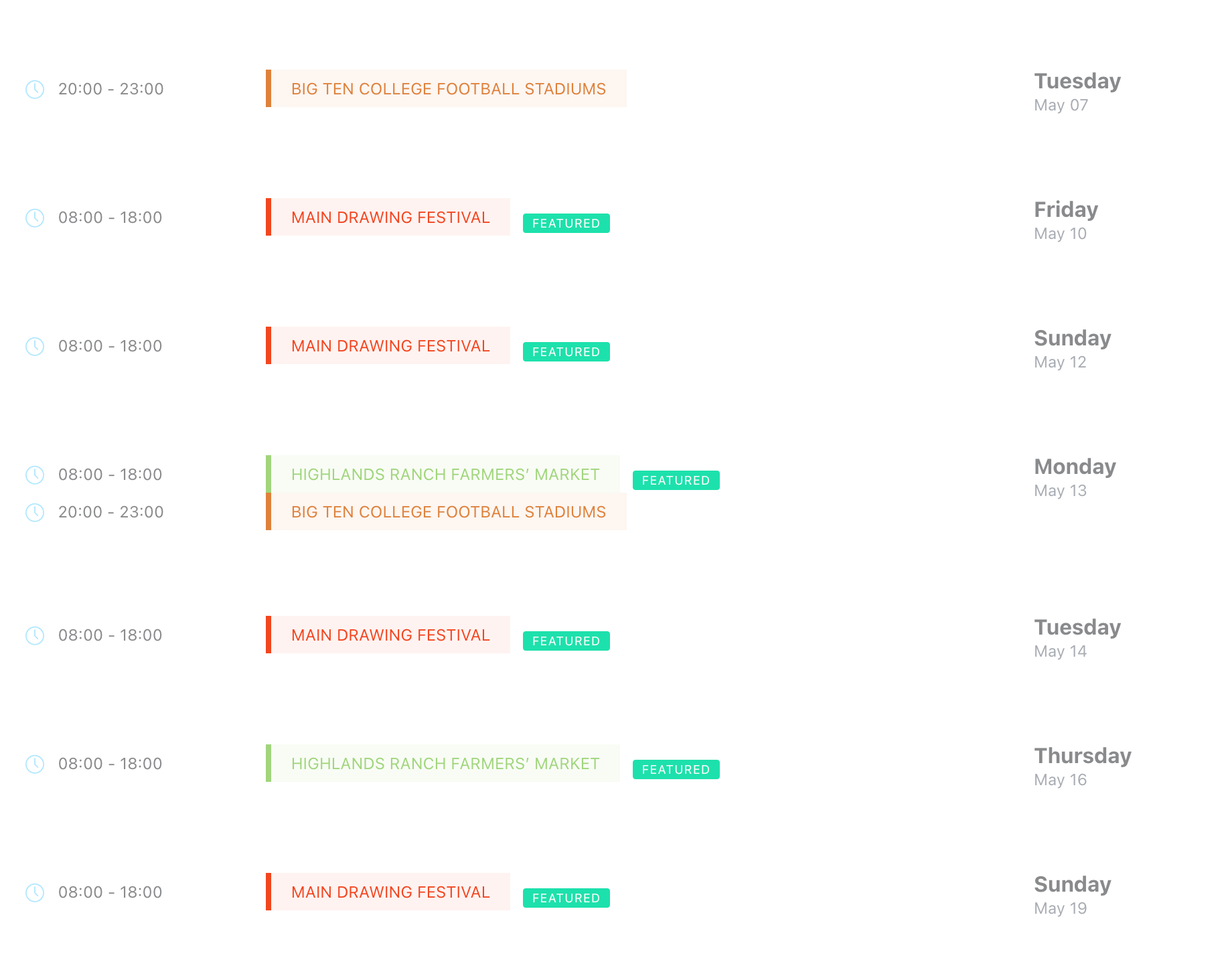1224x980 pixels.
Task: Select the Sunday May 19 date heading
Action: [1072, 884]
